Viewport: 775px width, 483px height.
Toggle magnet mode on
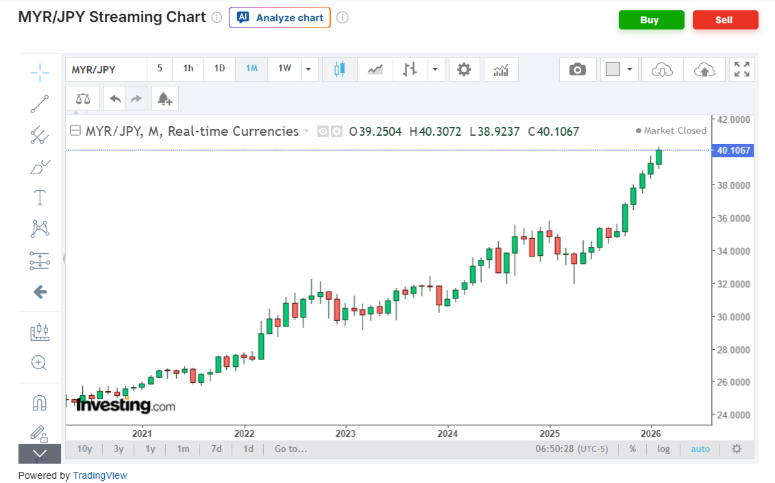[40, 403]
